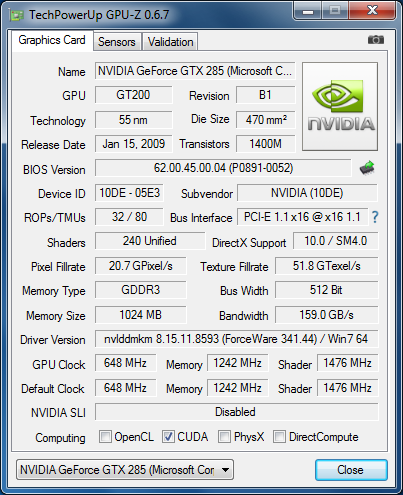This screenshot has height=495, width=403.
Task: Click GPU Clock row's Shader 1476 MHz
Action: pyautogui.click(x=347, y=363)
